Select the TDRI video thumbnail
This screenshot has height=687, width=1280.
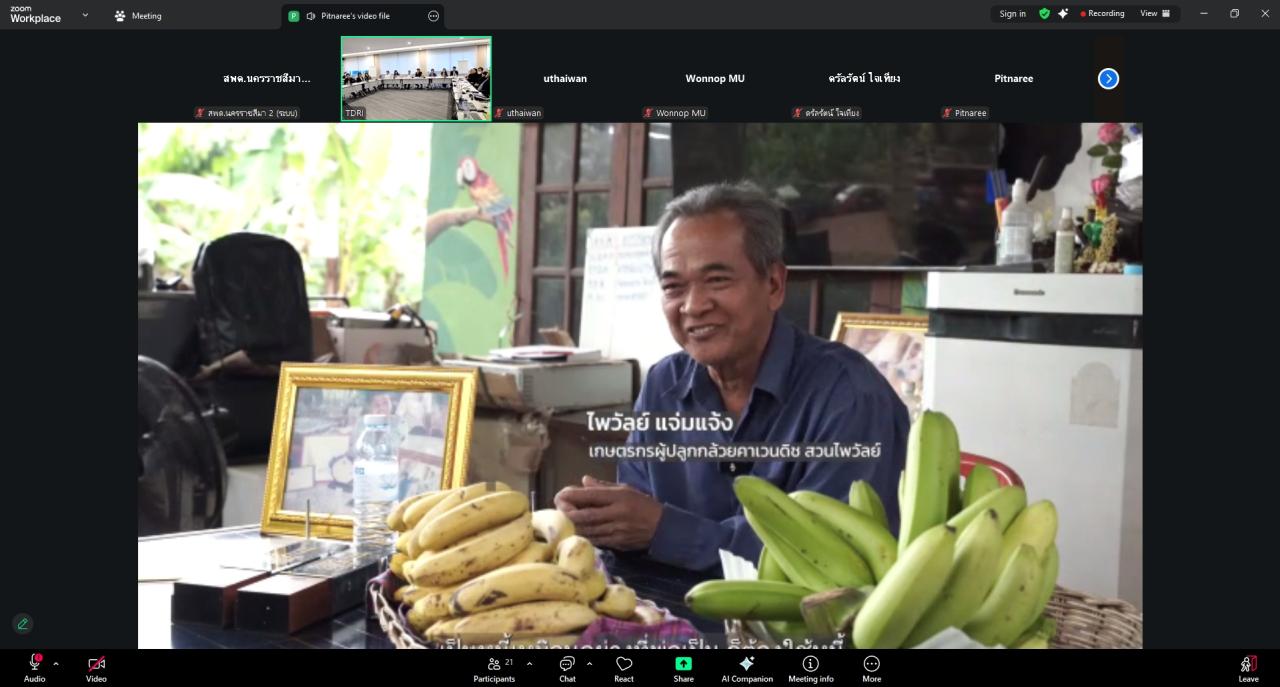(416, 77)
